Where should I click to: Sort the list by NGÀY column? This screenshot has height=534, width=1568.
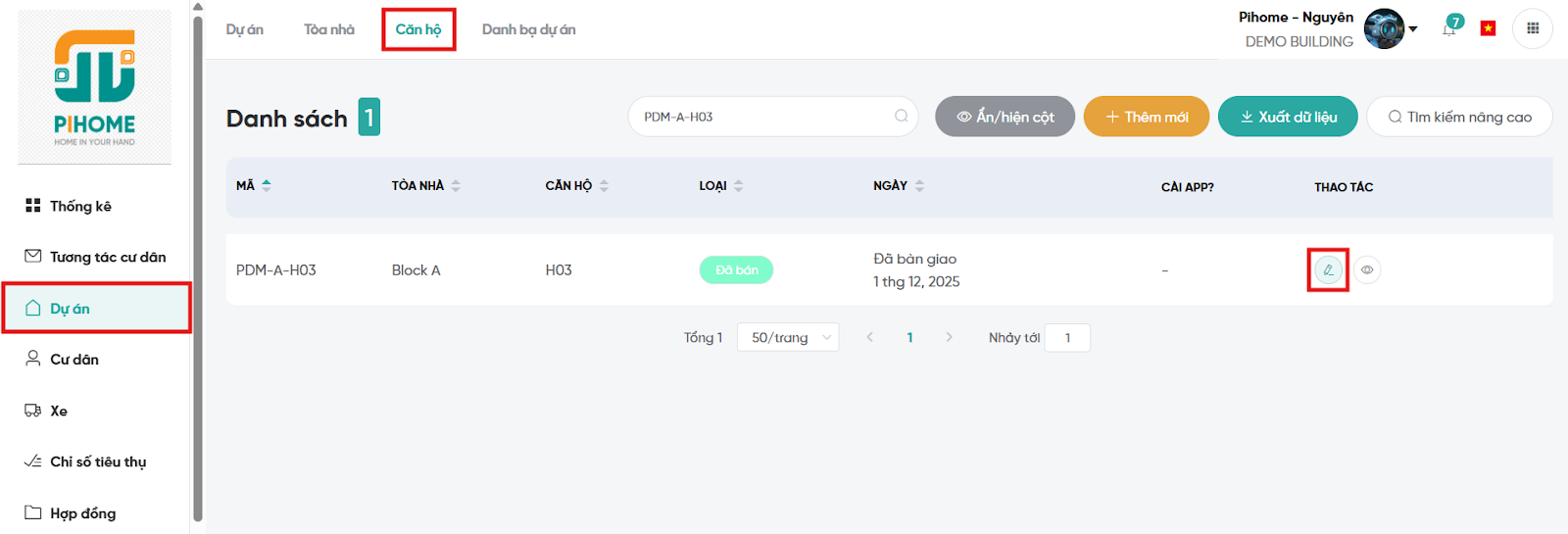click(919, 185)
